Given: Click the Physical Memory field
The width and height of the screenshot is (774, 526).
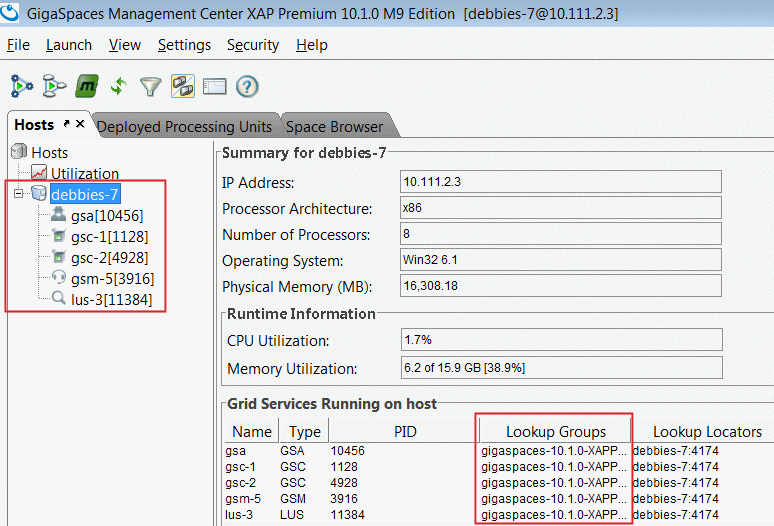Looking at the screenshot, I should (x=561, y=286).
